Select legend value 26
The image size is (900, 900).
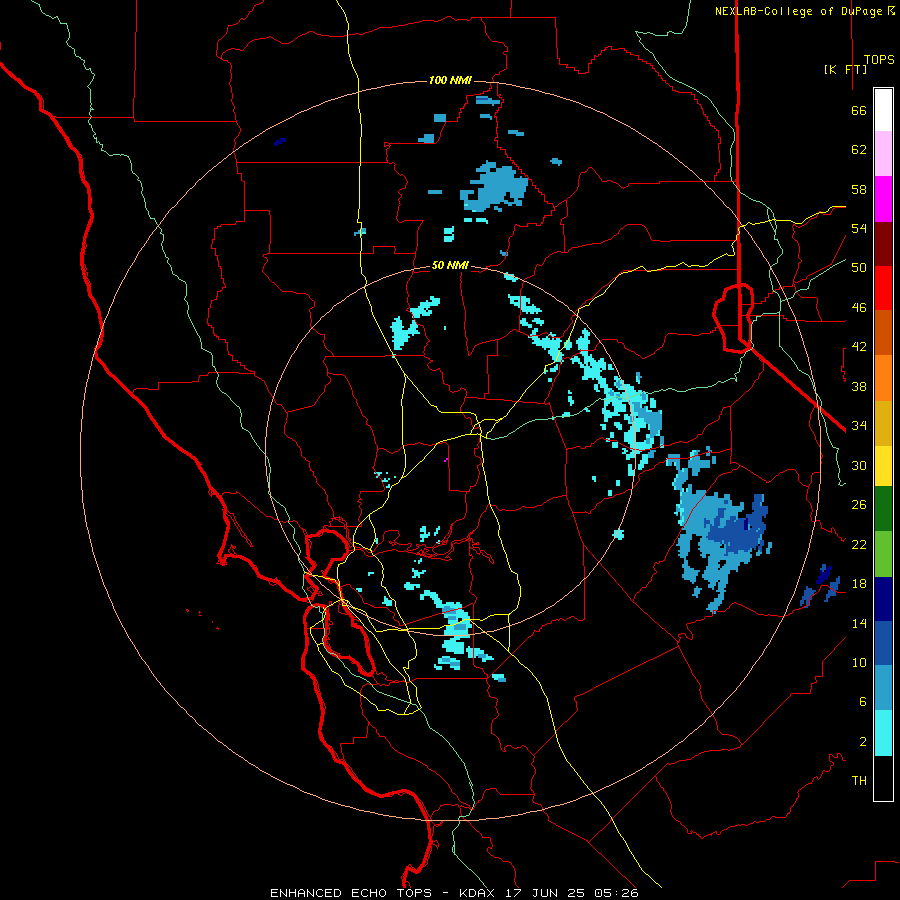click(x=859, y=505)
